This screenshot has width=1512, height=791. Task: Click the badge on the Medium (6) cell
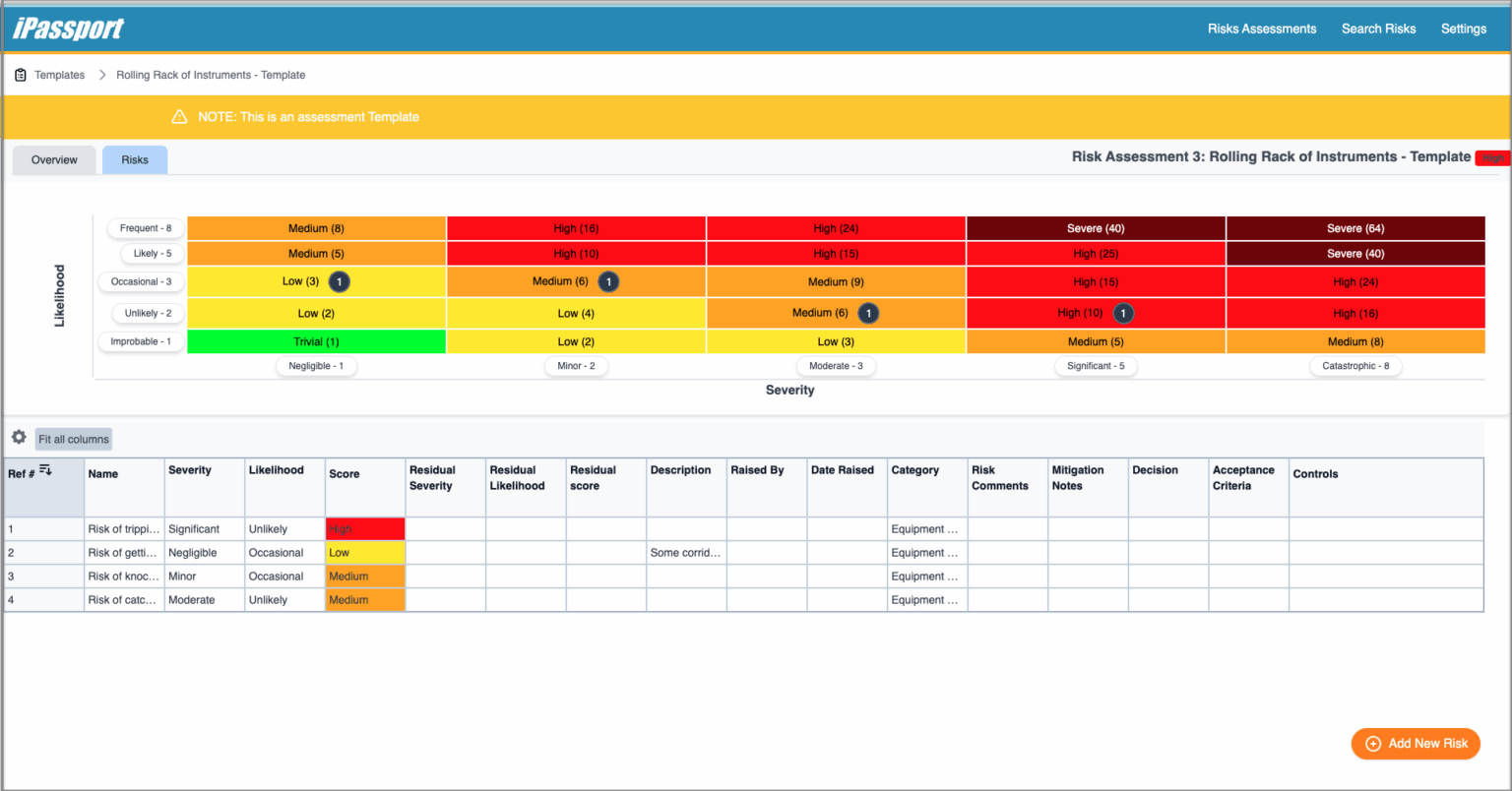pyautogui.click(x=608, y=281)
